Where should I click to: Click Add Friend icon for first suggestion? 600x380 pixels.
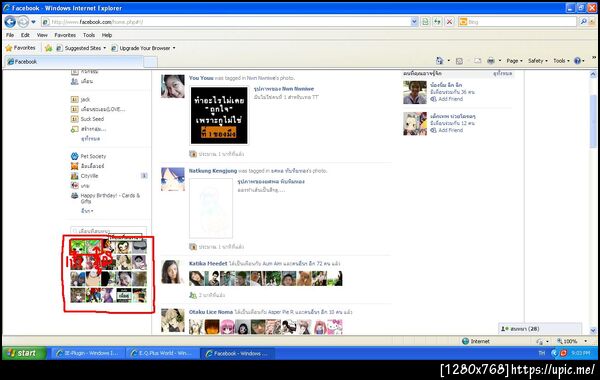433,99
